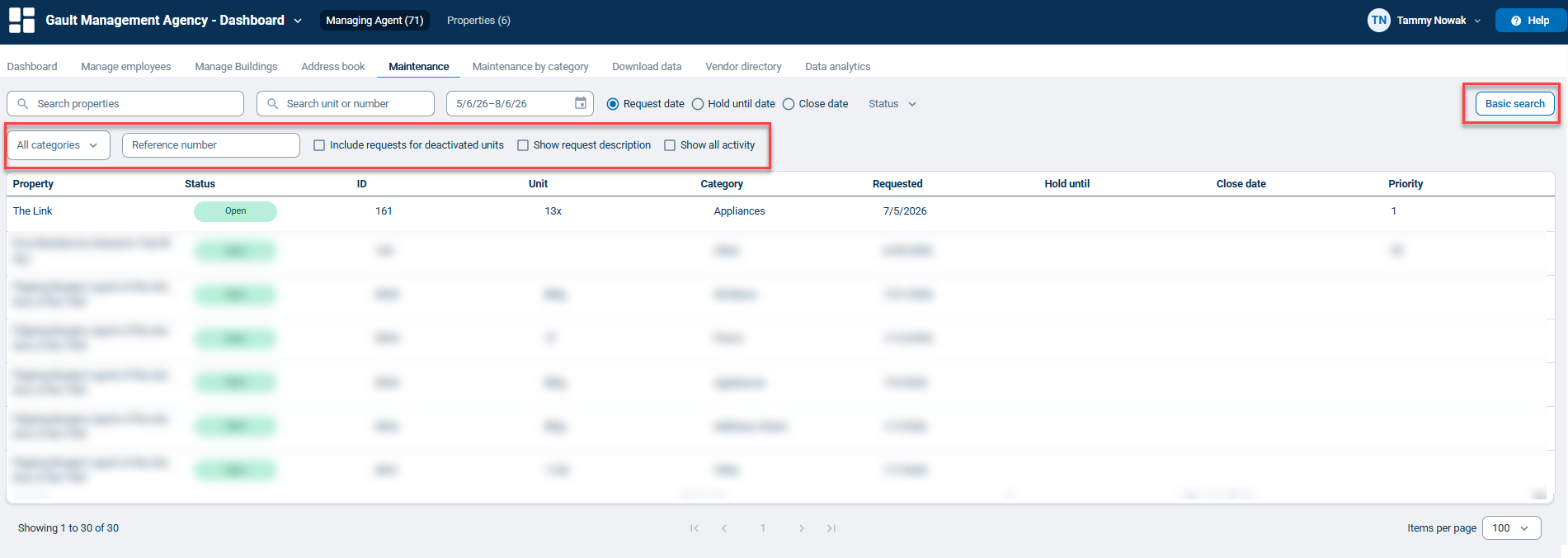Click the Help button
The width and height of the screenshot is (1568, 558).
(1530, 21)
